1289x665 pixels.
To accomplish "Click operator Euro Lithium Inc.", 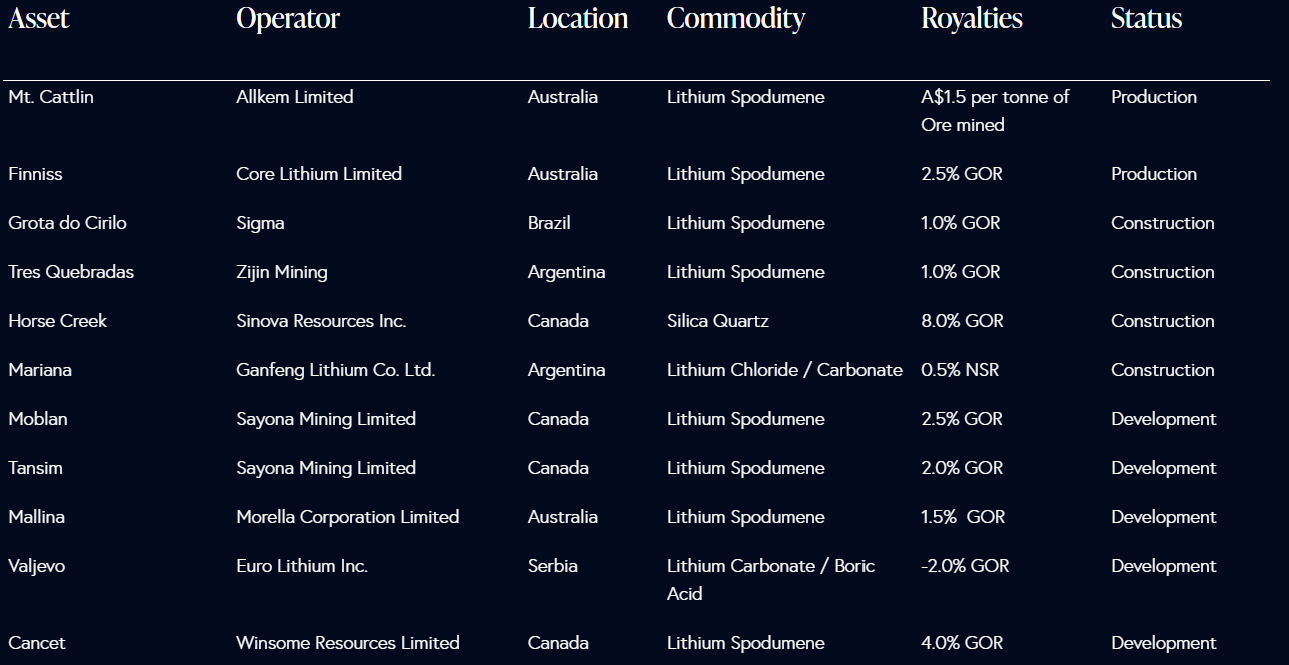I will pyautogui.click(x=302, y=566).
